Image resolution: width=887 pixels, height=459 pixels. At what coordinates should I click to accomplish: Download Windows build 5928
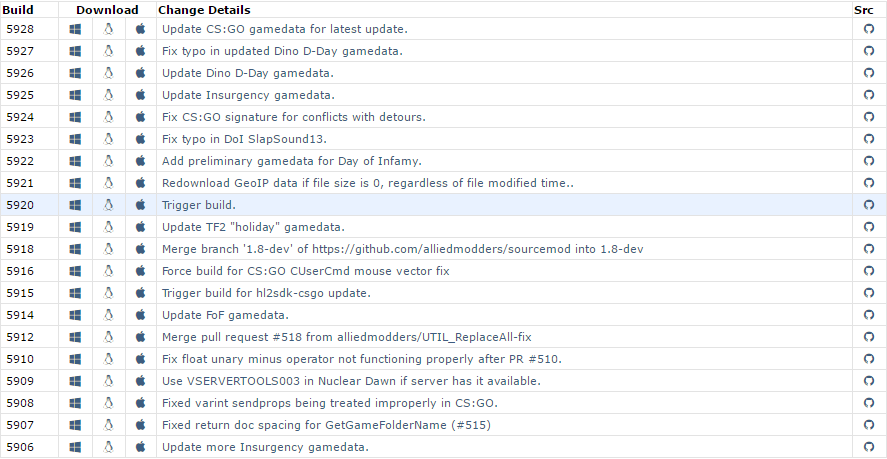(75, 29)
